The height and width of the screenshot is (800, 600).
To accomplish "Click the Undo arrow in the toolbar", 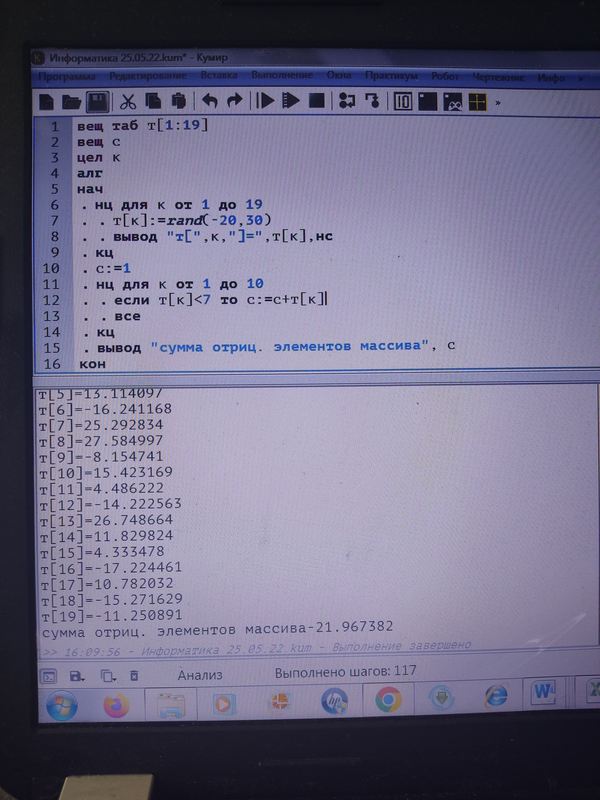I will pyautogui.click(x=209, y=101).
